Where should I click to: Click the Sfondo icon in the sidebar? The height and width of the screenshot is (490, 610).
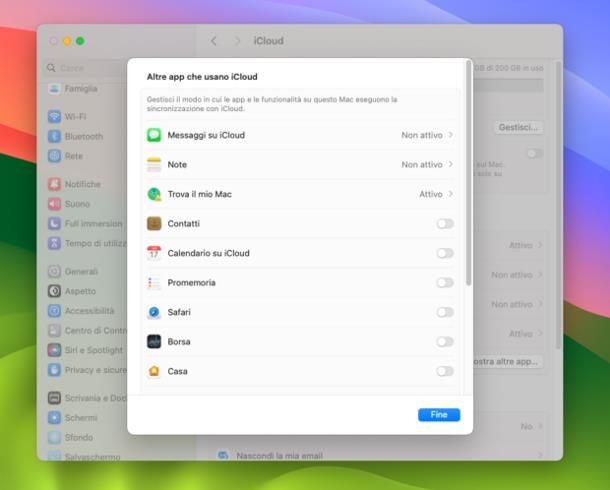tap(54, 438)
